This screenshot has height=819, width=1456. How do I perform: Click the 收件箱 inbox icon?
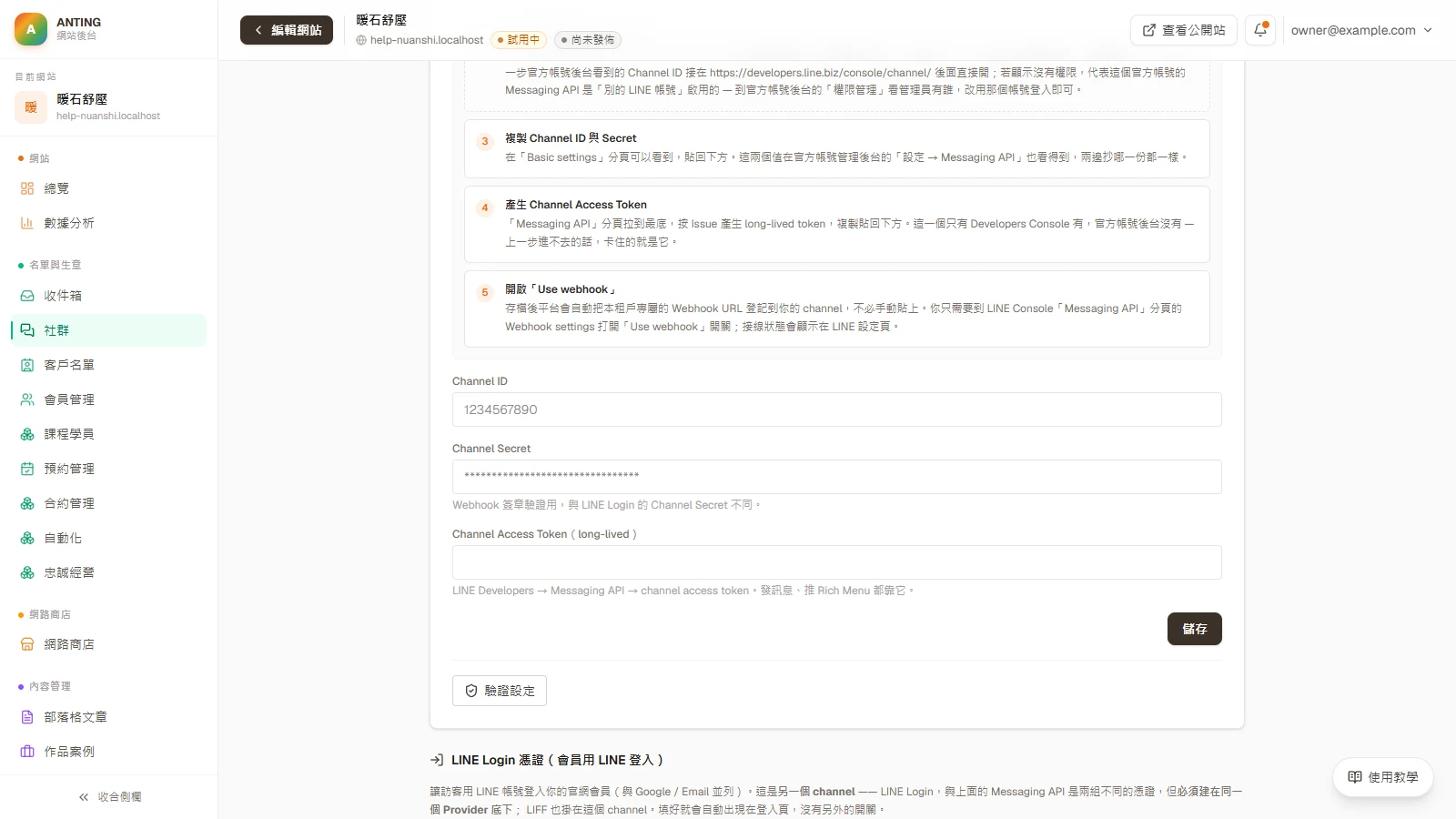27,296
